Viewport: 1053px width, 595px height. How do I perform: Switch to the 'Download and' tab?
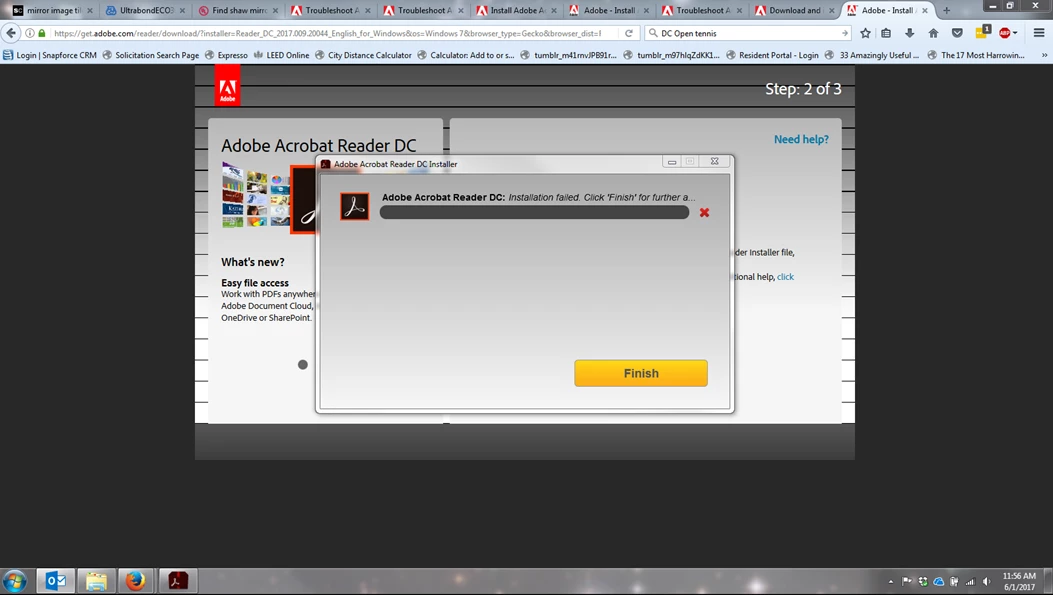click(x=794, y=10)
